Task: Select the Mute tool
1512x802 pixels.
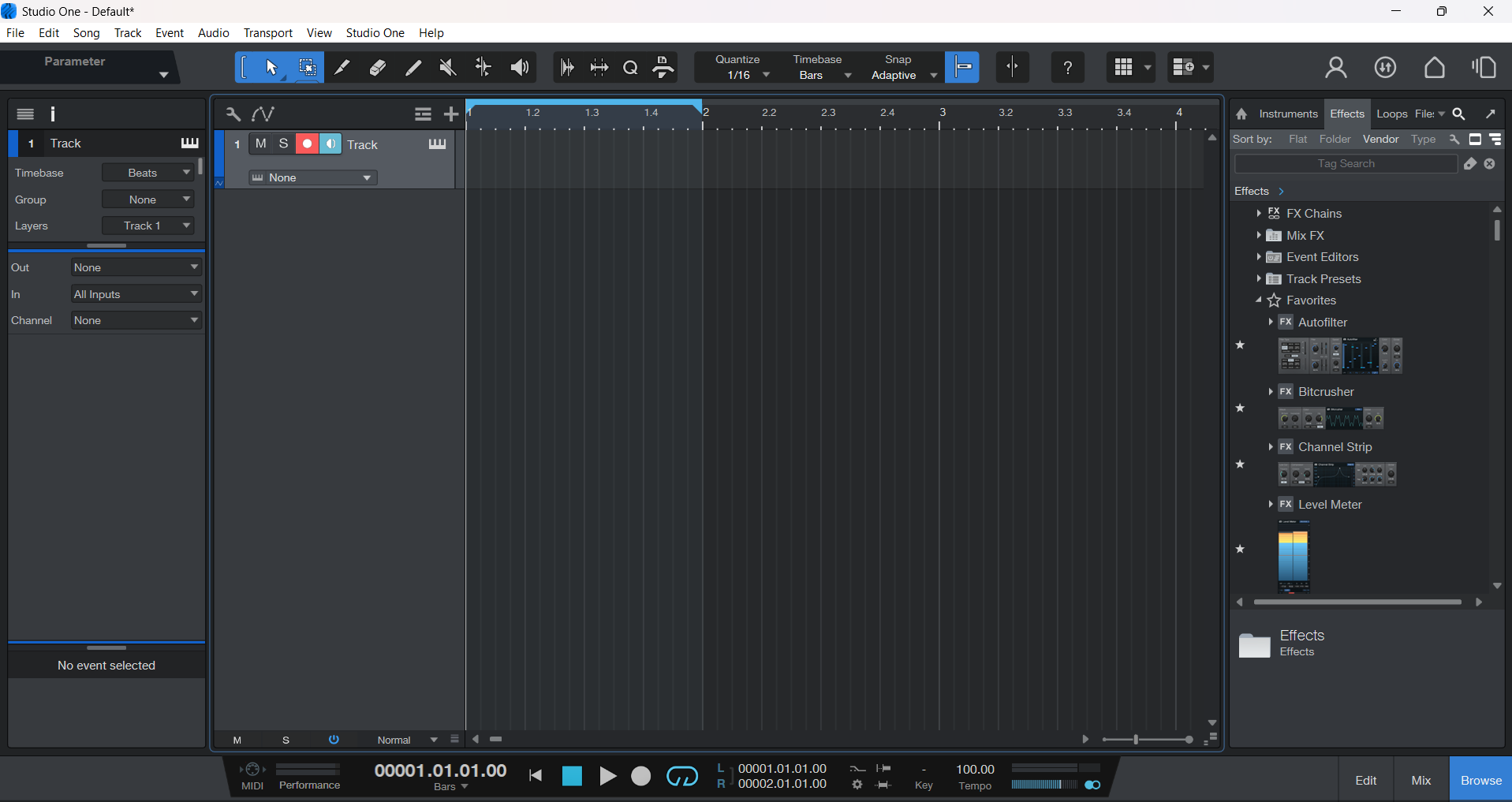Action: click(x=448, y=68)
